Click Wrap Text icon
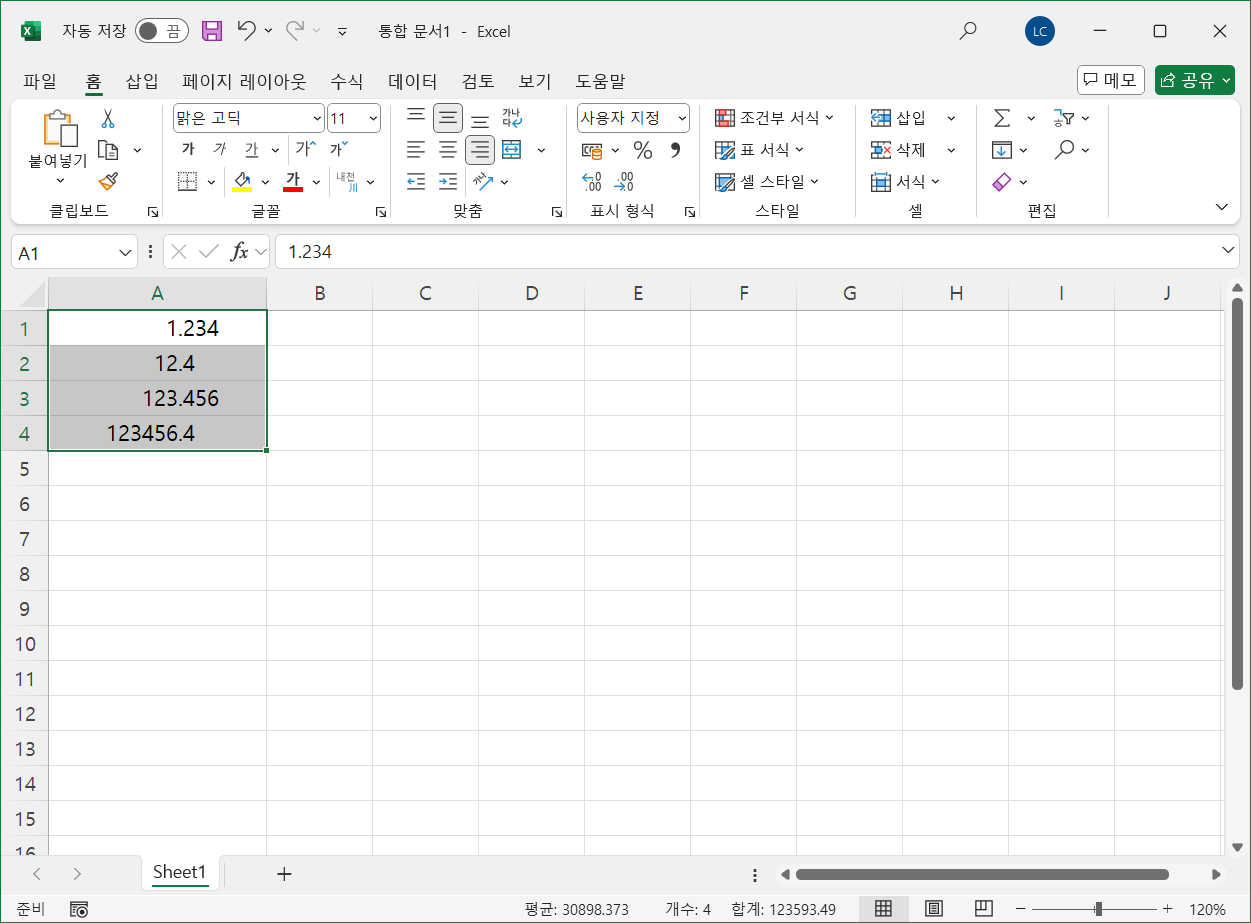1251x923 pixels. [x=511, y=118]
